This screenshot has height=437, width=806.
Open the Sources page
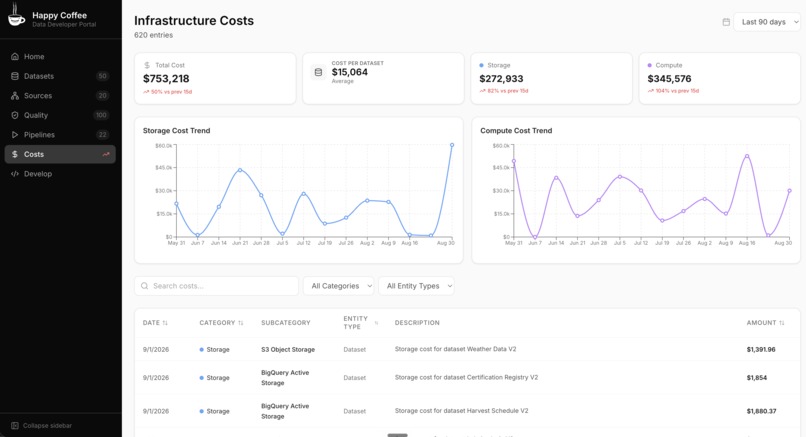click(60, 96)
